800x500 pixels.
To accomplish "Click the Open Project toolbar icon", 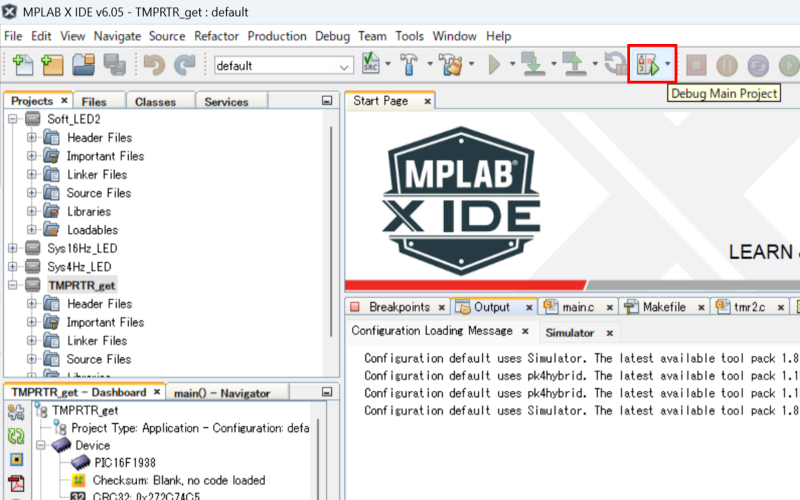I will (x=83, y=66).
